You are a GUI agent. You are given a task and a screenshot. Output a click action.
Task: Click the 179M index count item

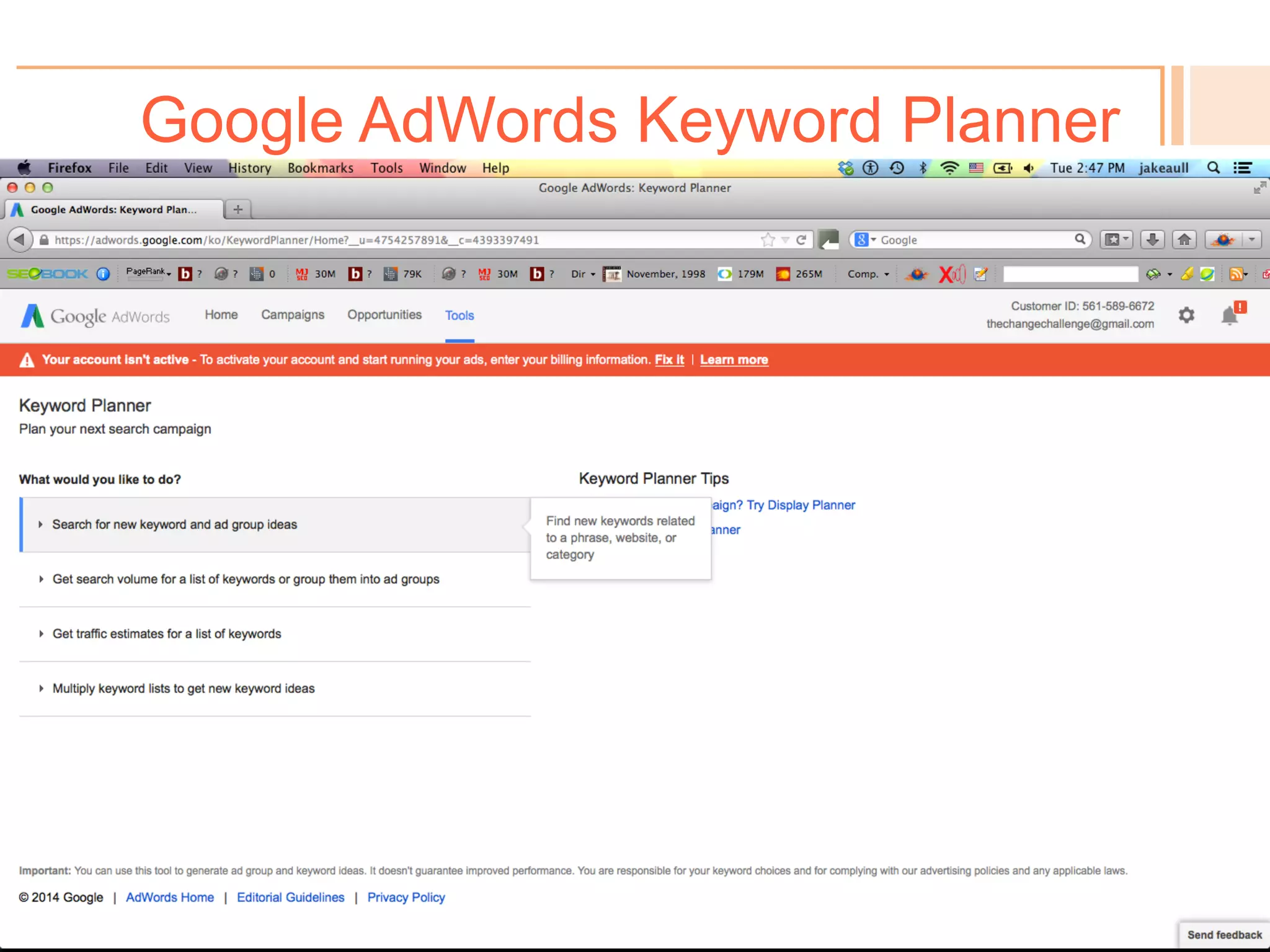[741, 274]
